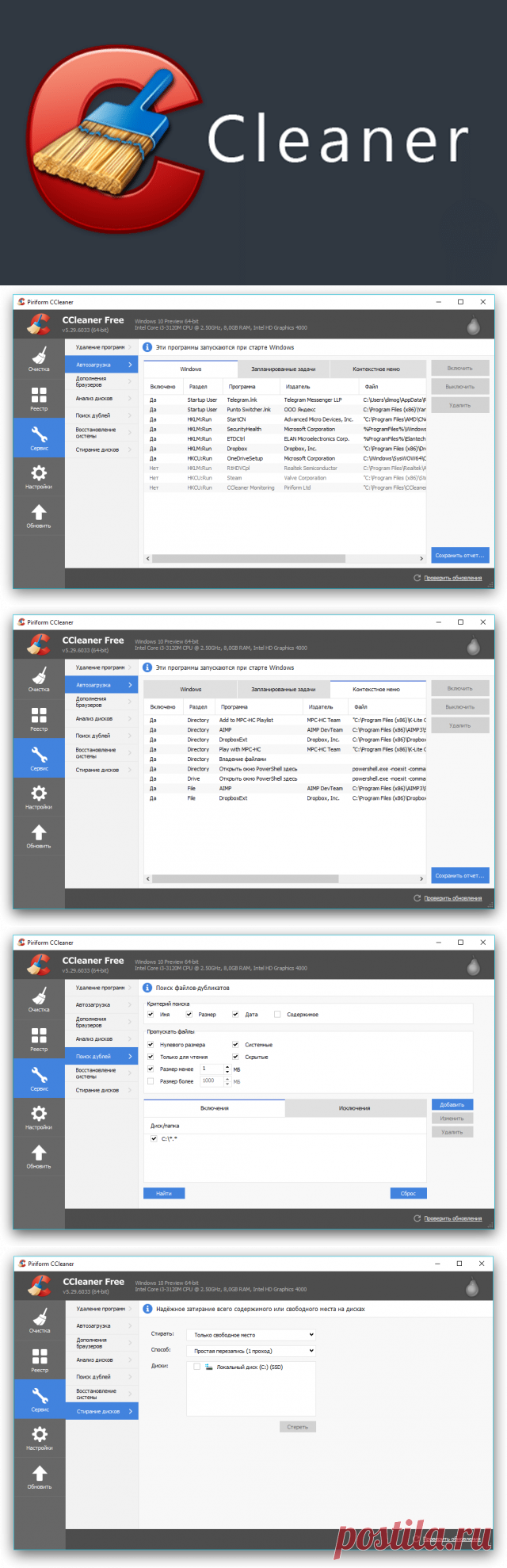Toggle the Дата search criterion checkbox
The height and width of the screenshot is (1568, 507).
click(235, 1014)
